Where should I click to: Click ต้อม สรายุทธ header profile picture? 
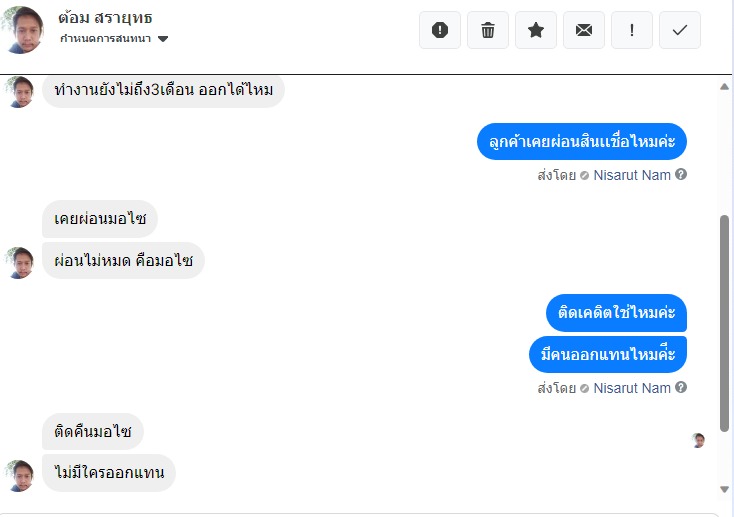23,29
